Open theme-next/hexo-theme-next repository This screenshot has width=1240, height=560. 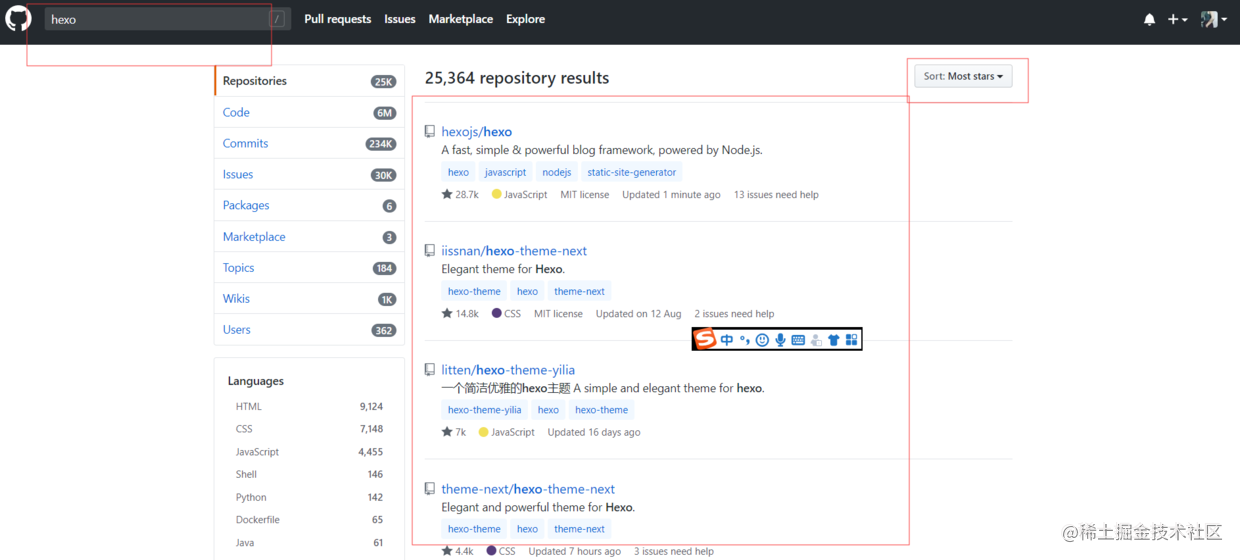pyautogui.click(x=528, y=489)
